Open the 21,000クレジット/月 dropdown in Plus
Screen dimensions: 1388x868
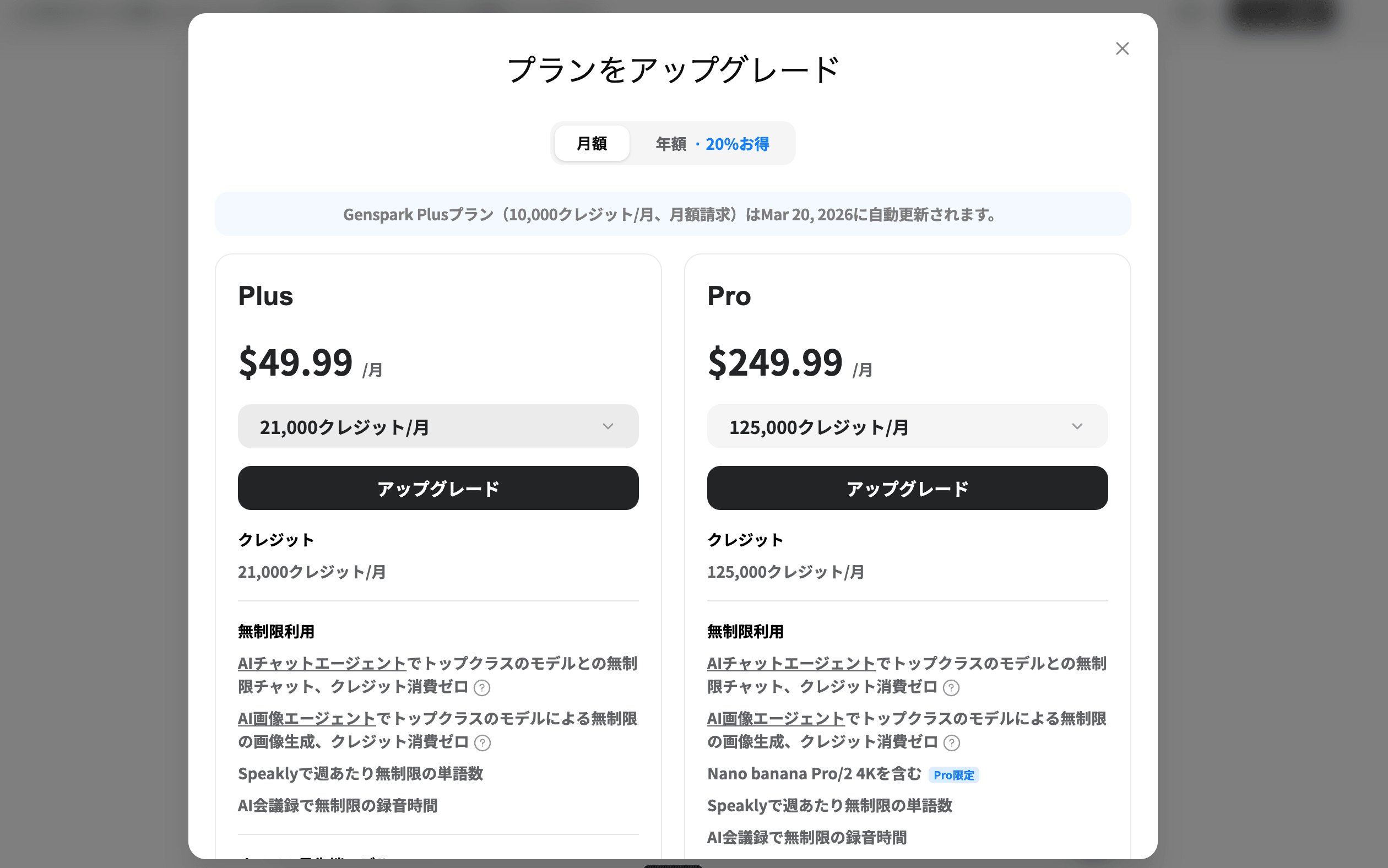pos(437,426)
